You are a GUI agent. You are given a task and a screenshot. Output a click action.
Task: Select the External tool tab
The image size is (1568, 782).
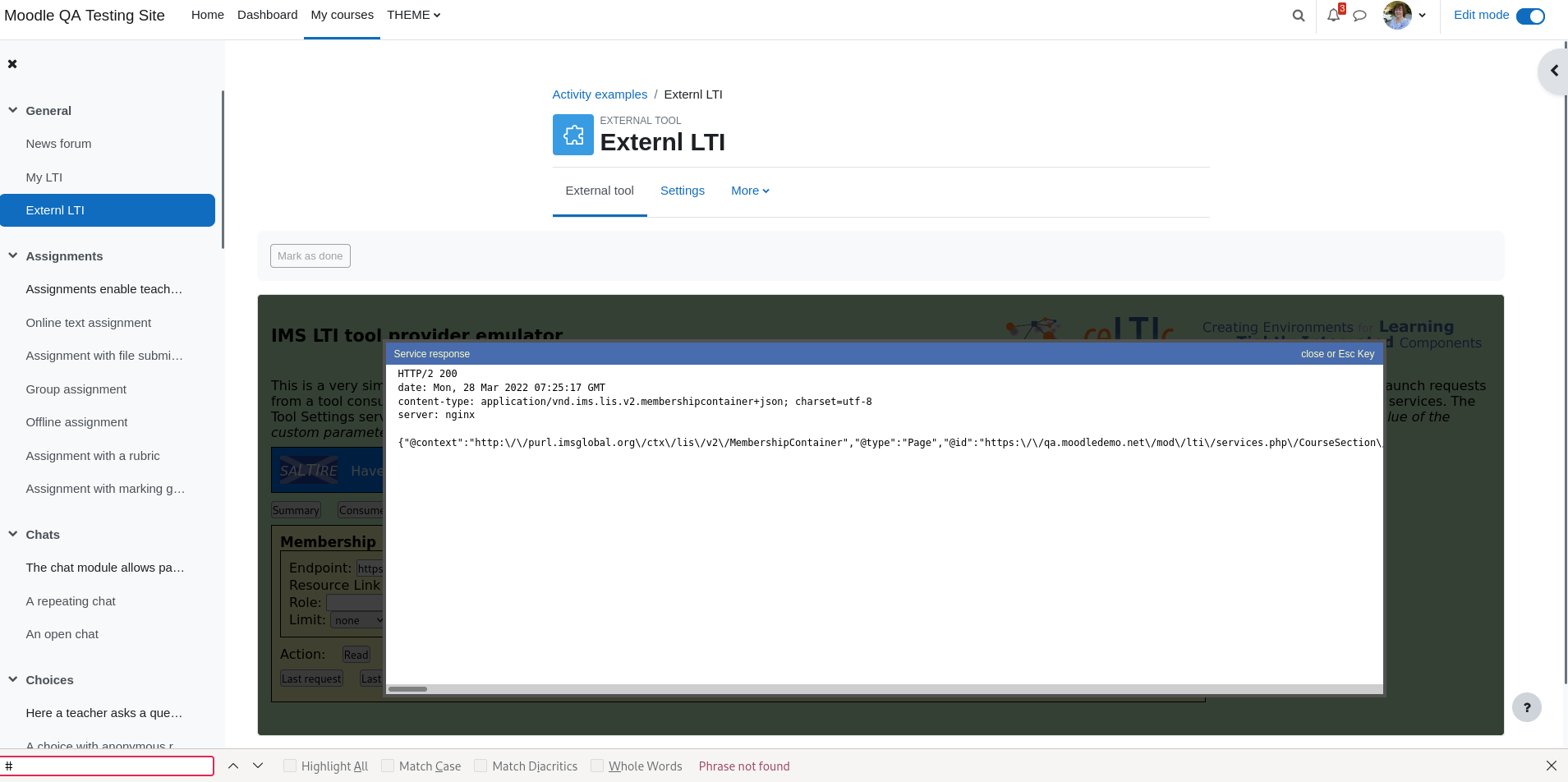click(x=600, y=191)
